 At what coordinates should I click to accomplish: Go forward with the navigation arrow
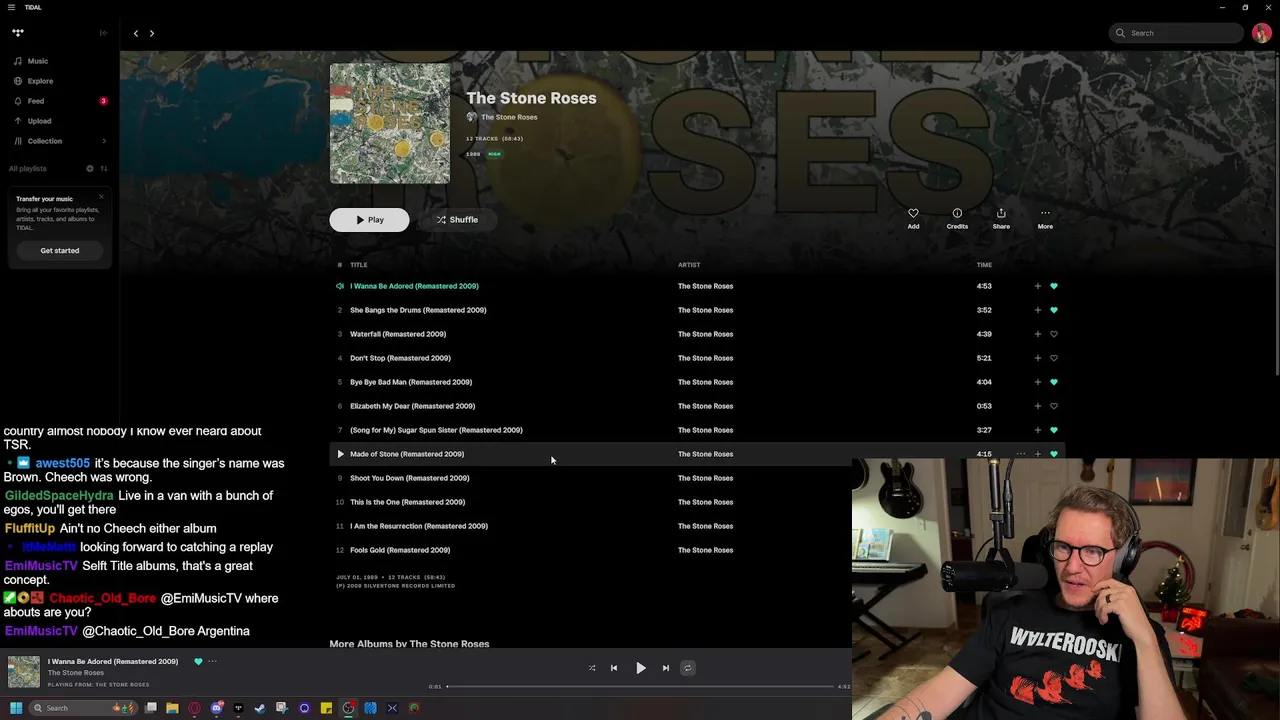(x=152, y=33)
